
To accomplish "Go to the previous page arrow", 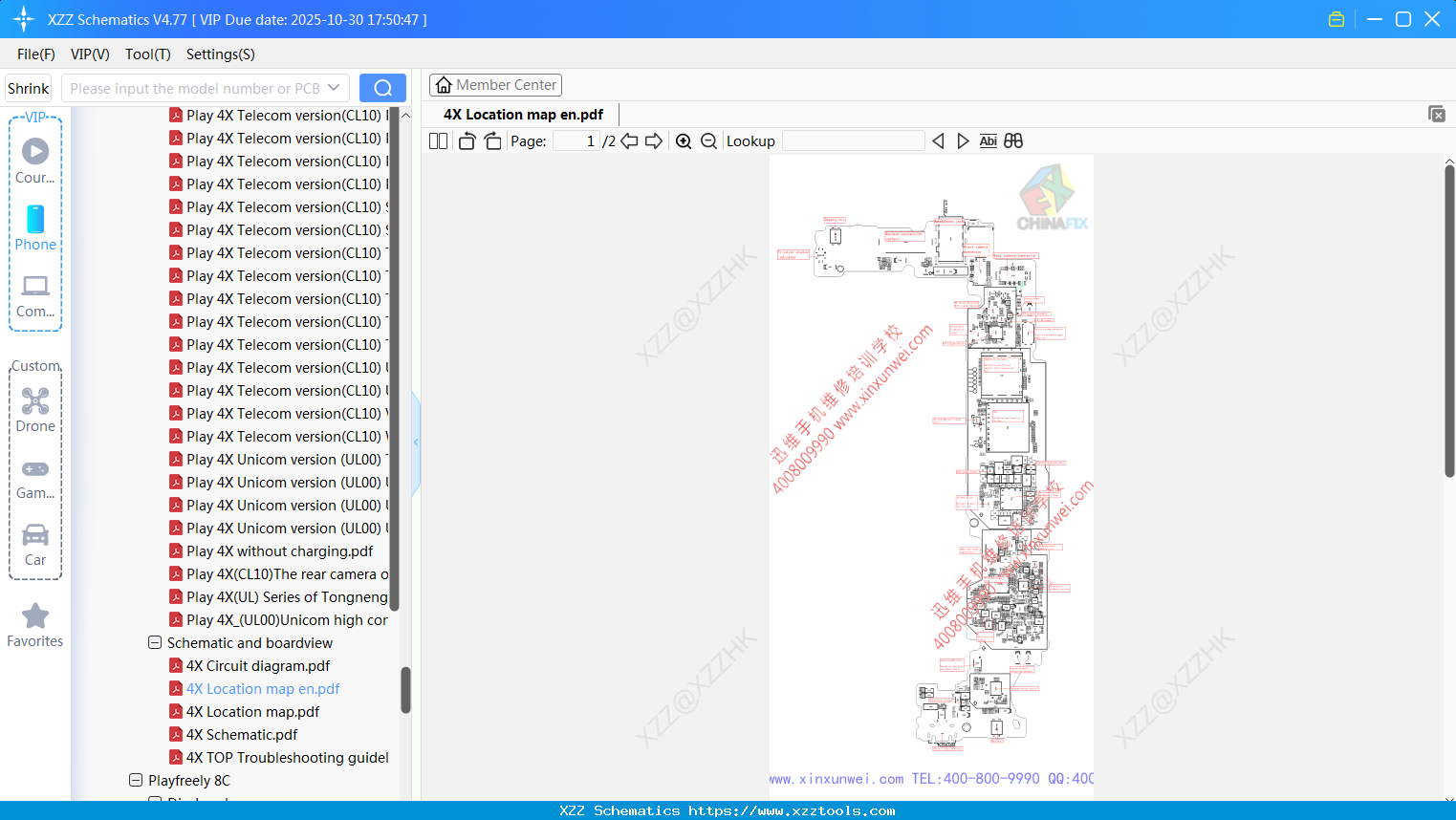I will point(629,140).
